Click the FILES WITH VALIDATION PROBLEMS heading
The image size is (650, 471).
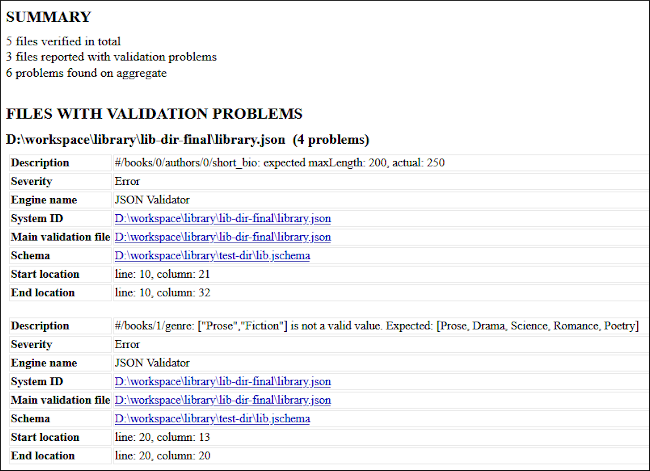(x=154, y=114)
